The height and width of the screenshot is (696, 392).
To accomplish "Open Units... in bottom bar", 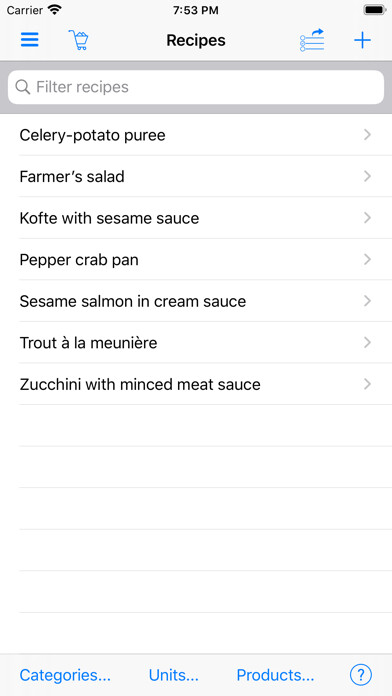I will 174,675.
